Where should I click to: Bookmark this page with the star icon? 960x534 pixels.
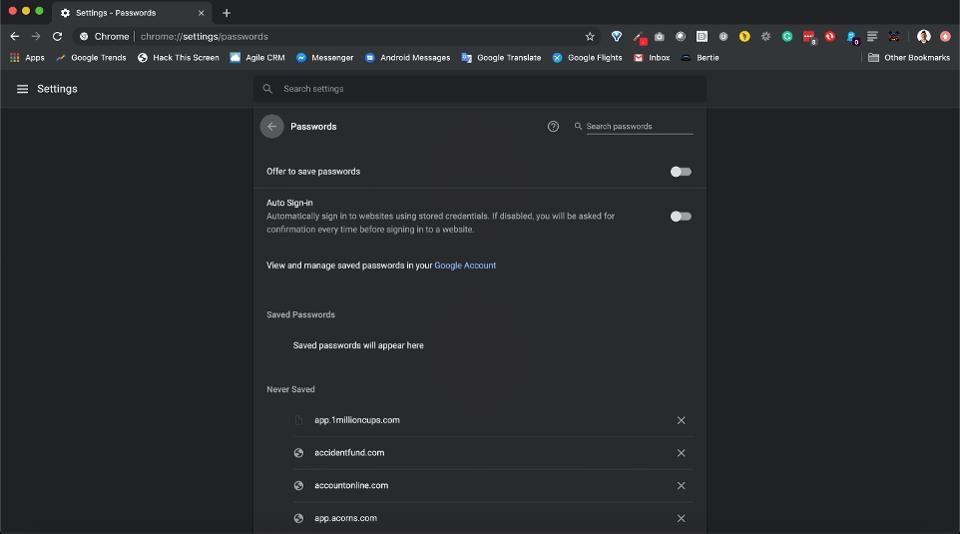tap(590, 36)
